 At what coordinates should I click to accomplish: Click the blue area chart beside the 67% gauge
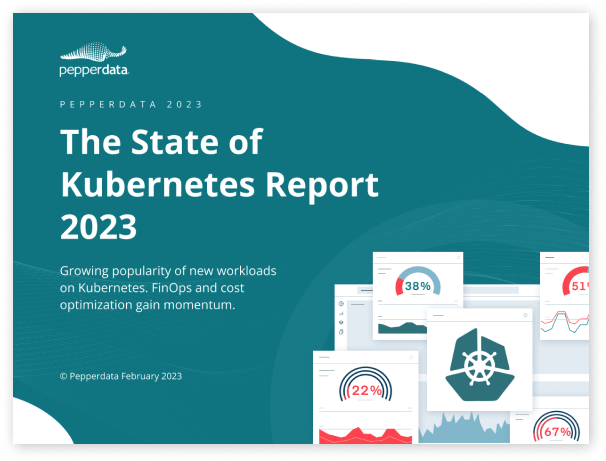click(x=464, y=428)
